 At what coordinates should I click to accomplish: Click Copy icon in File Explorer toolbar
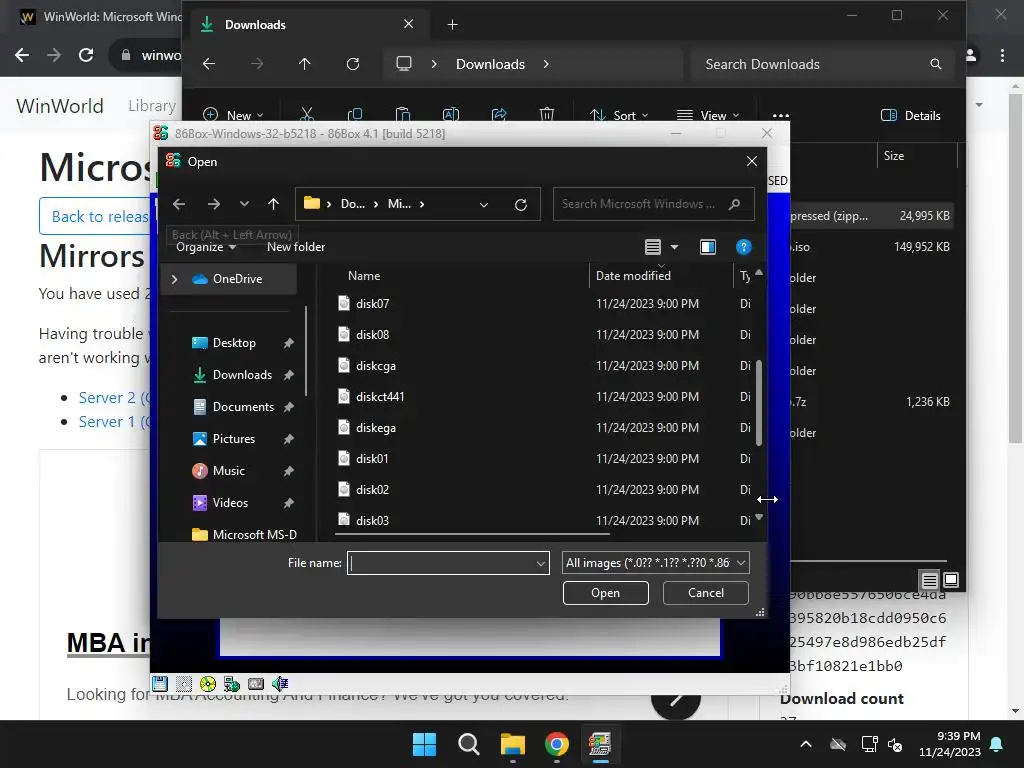click(355, 115)
